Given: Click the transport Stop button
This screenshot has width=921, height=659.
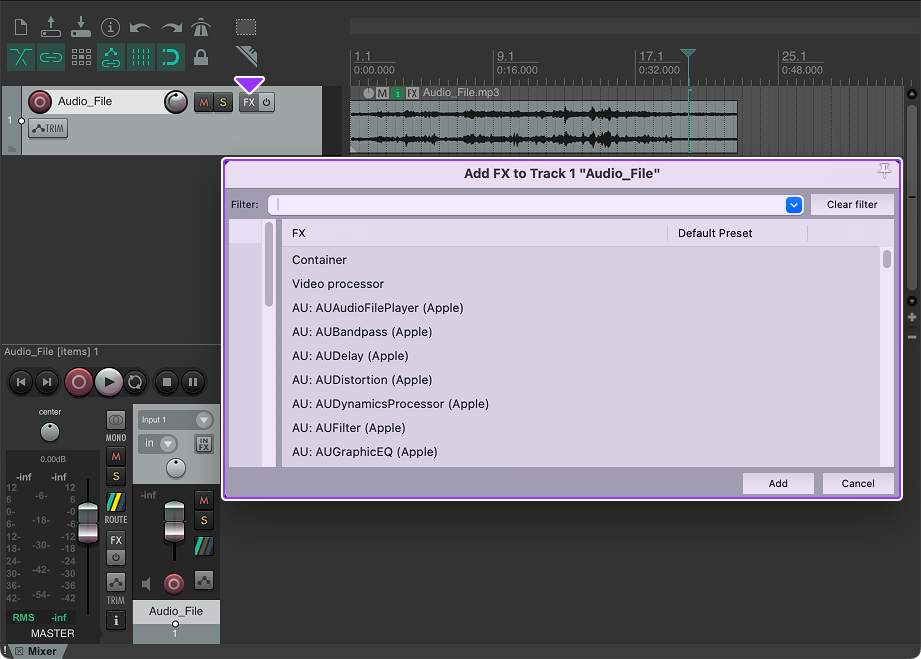Looking at the screenshot, I should 167,382.
